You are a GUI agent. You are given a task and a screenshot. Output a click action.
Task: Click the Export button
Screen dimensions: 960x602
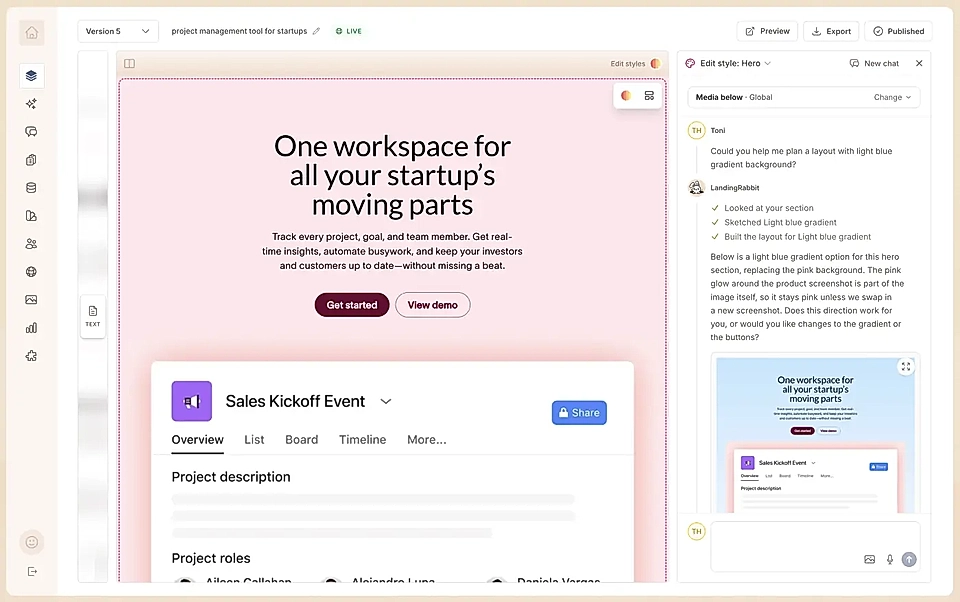[831, 31]
